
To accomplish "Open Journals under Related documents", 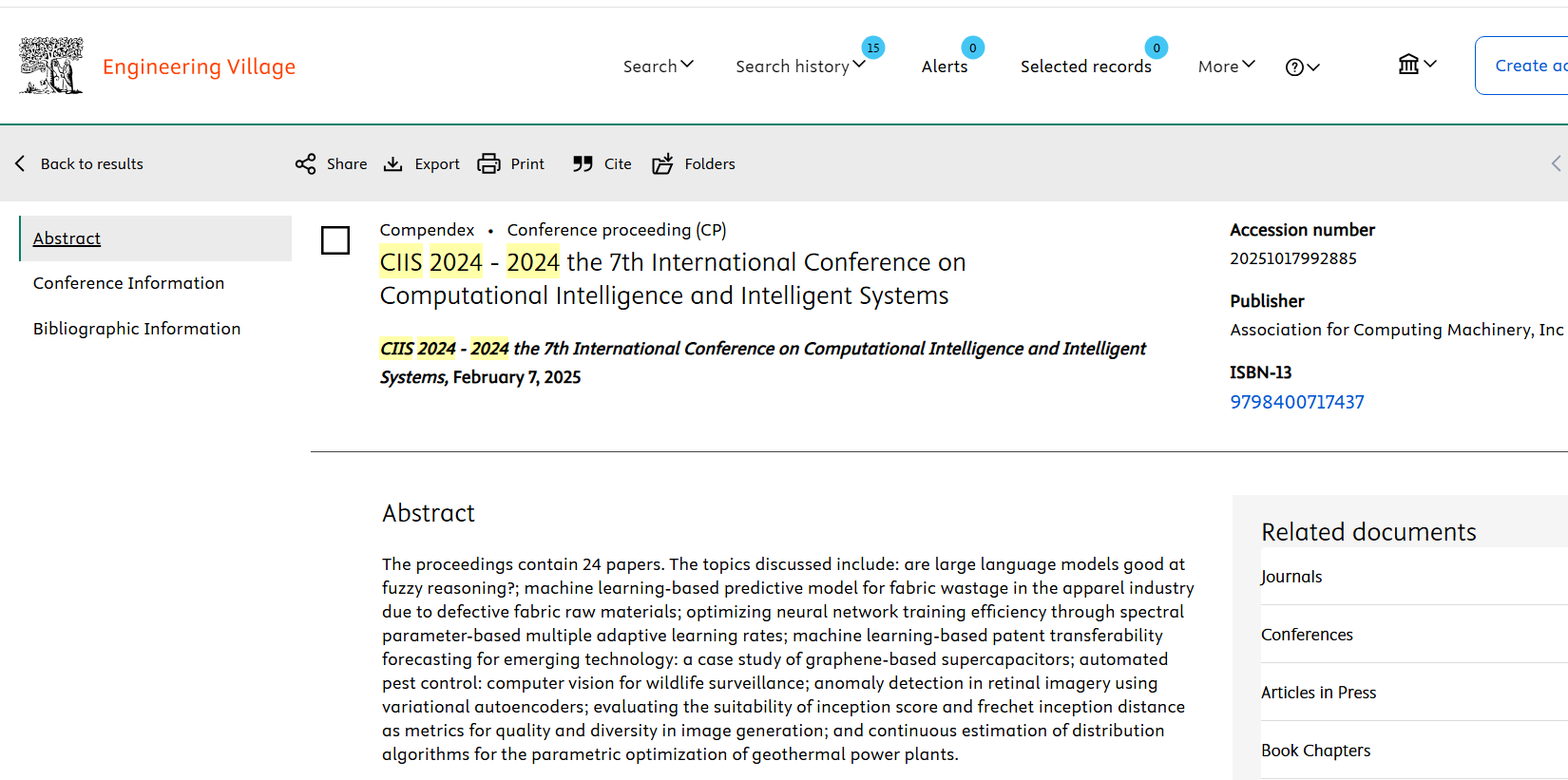I will [1291, 577].
